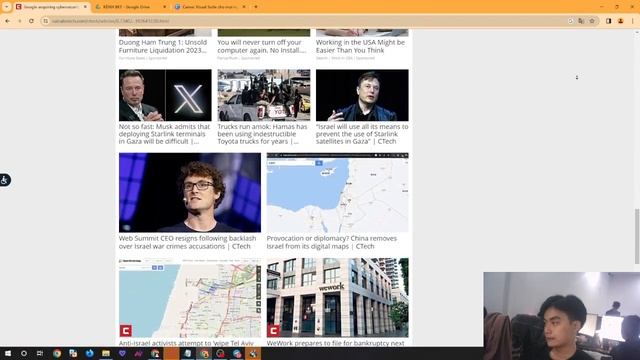The height and width of the screenshot is (360, 640).
Task: Open the accessibility widget button
Action: point(4,180)
